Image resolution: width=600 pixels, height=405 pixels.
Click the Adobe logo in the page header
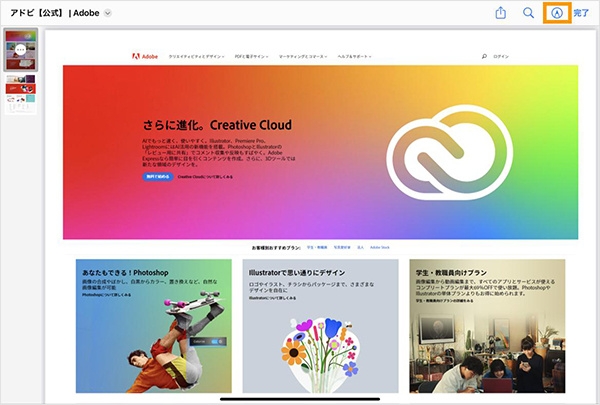tap(145, 56)
